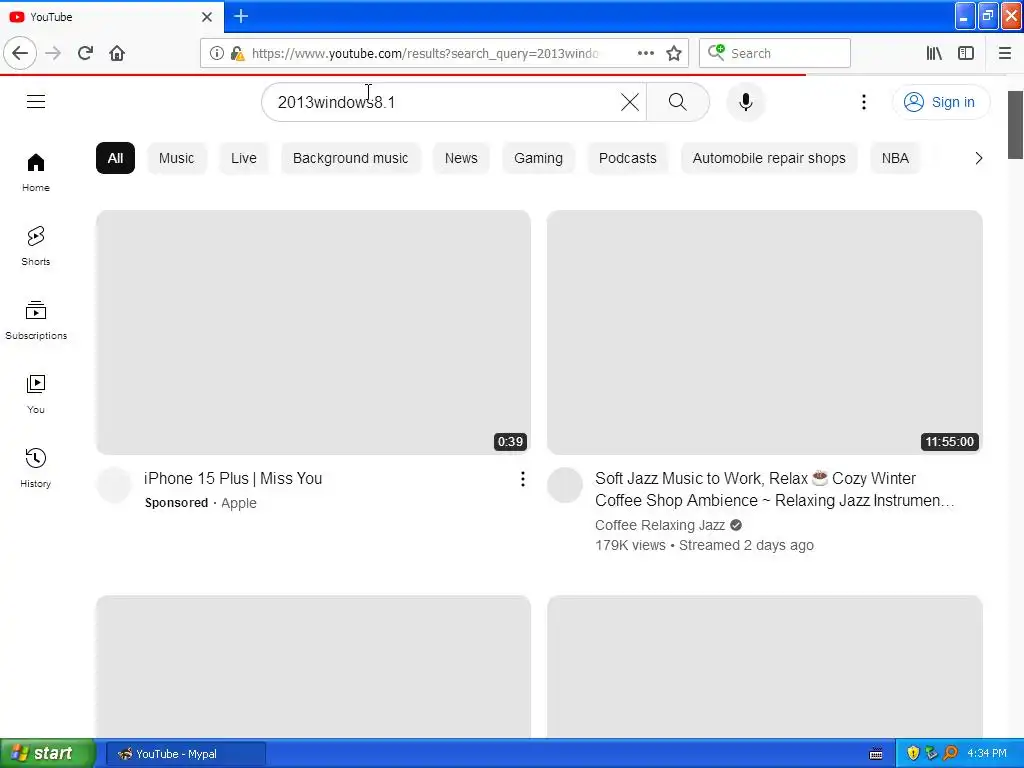Open Subscriptions in sidebar

[x=36, y=320]
